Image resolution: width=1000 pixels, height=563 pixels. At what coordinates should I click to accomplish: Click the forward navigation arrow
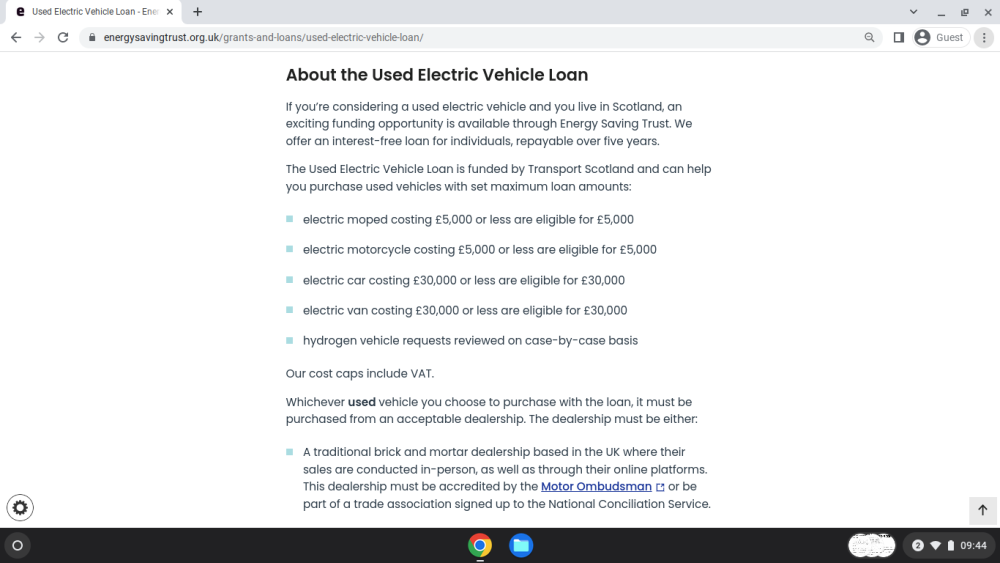point(40,38)
